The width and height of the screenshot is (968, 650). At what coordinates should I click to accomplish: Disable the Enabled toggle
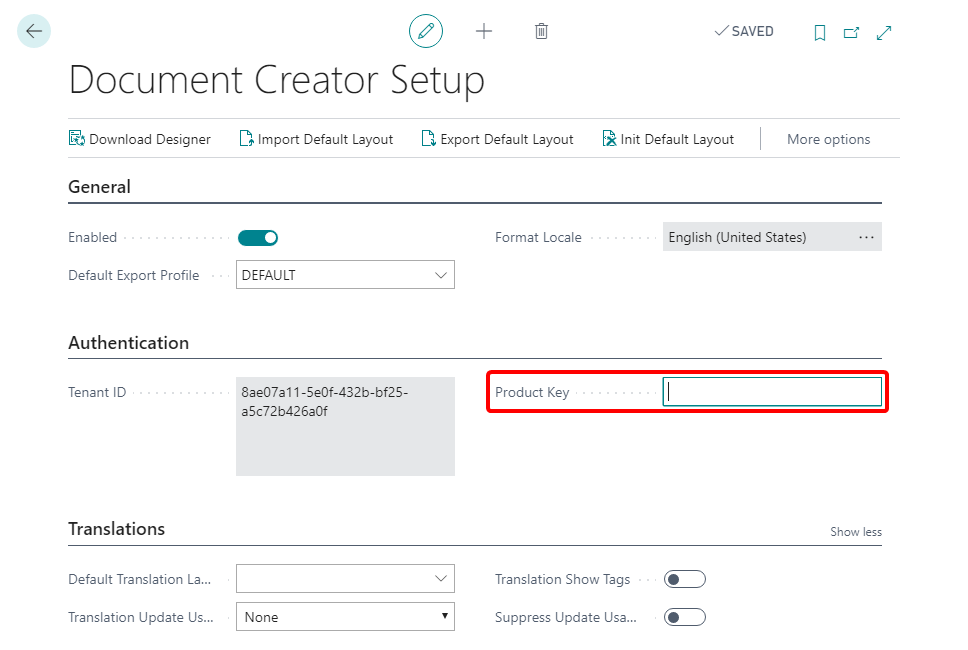tap(258, 238)
